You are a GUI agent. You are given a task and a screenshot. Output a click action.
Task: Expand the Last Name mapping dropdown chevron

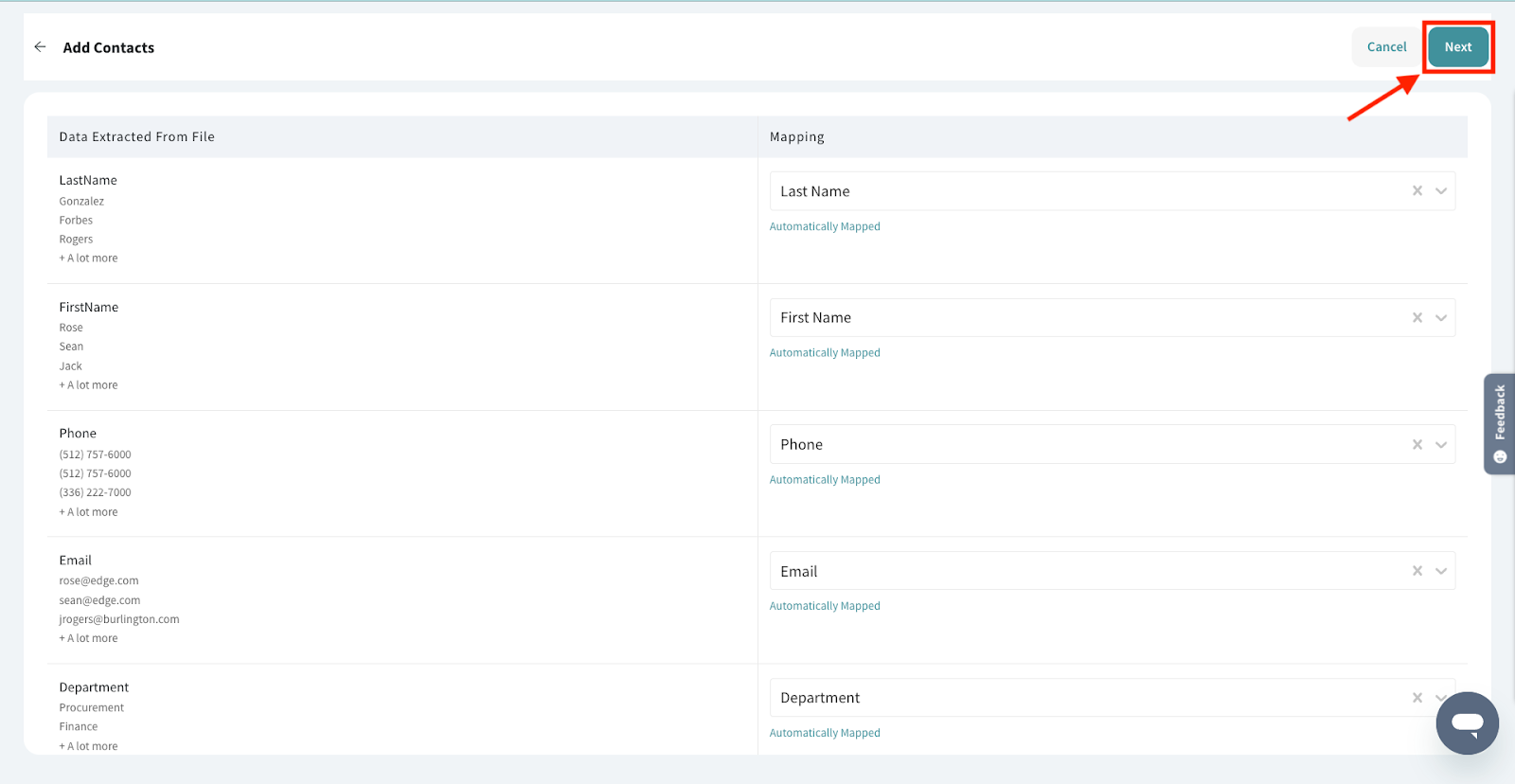pos(1441,190)
